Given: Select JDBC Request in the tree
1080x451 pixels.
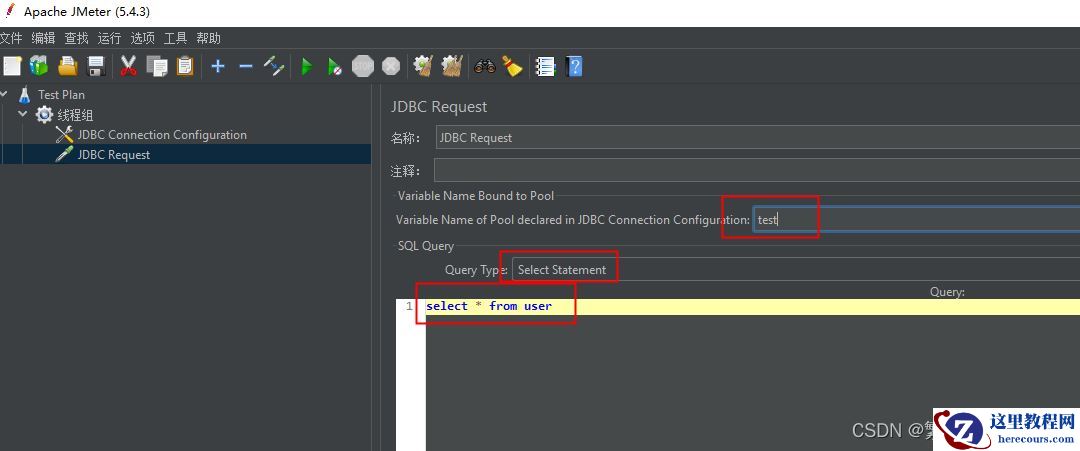Looking at the screenshot, I should pos(114,155).
